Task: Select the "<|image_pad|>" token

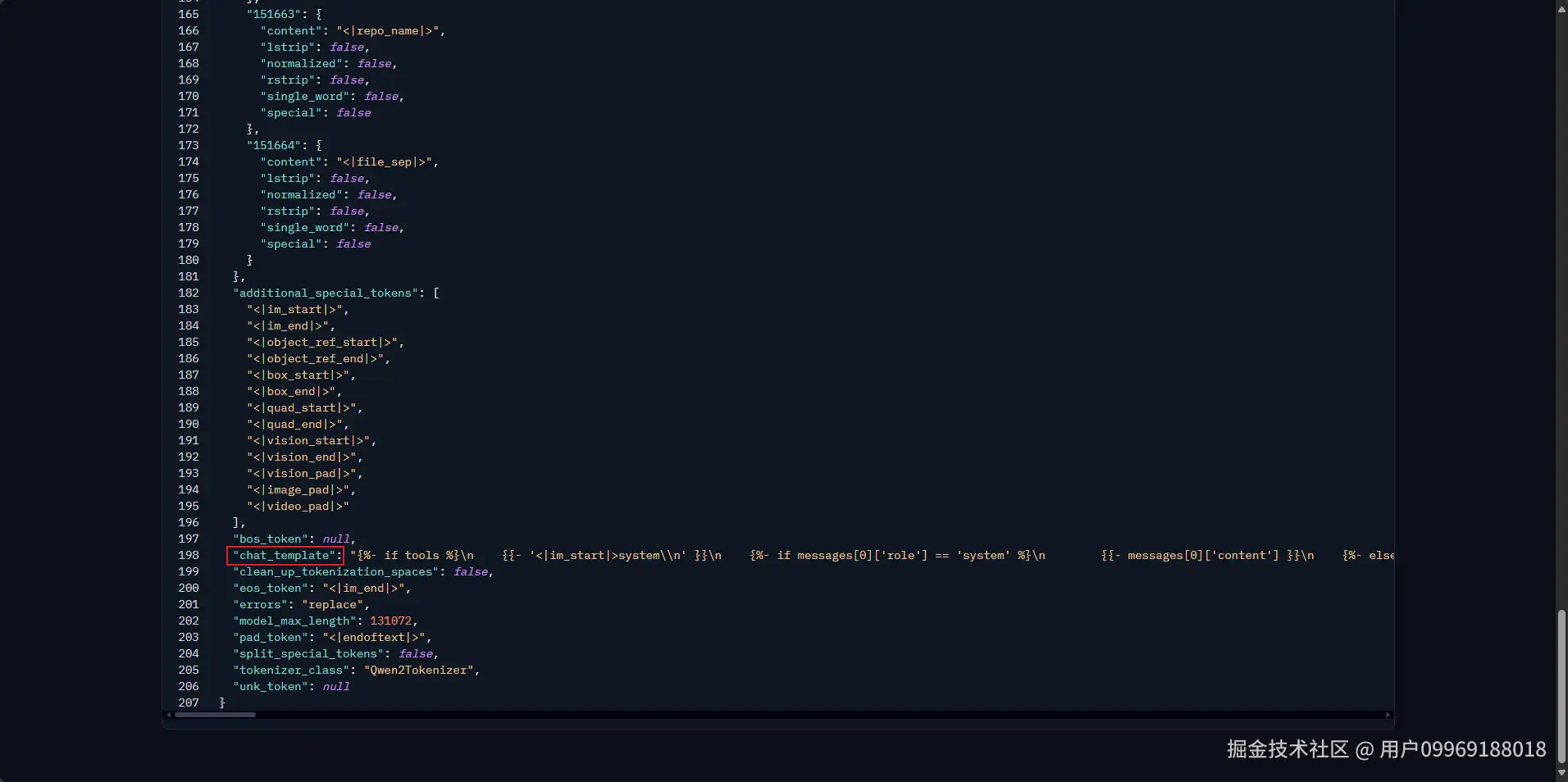Action: pos(298,490)
